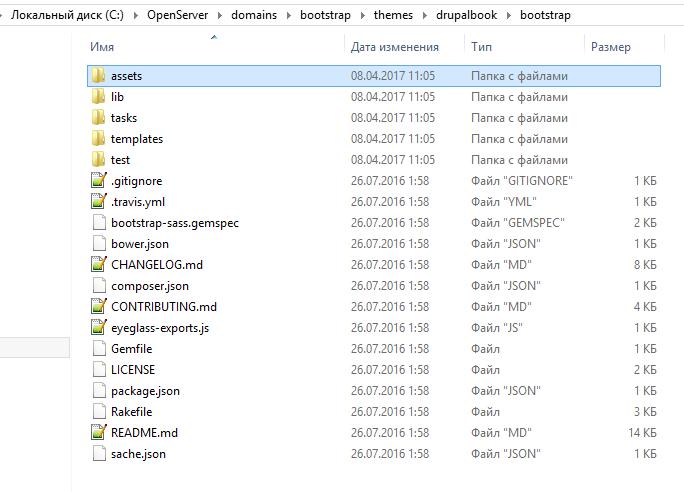Viewport: 684px width, 492px height.
Task: Click the date of the assets folder
Action: (393, 75)
